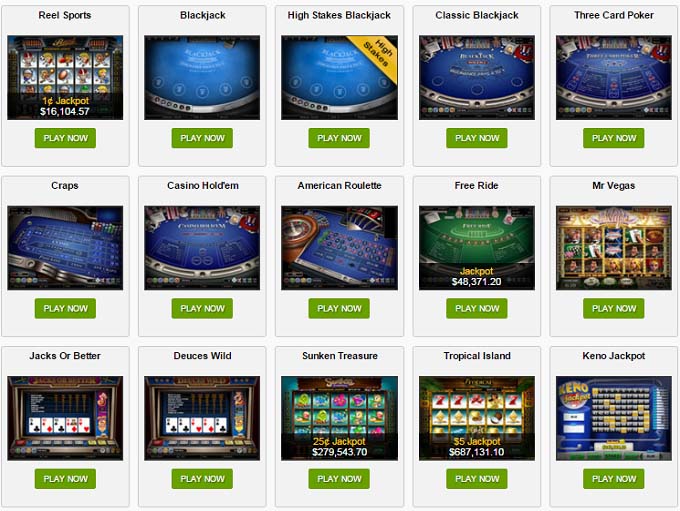Viewport: 680px width, 511px height.
Task: Open the Three Card Poker title link
Action: (614, 15)
